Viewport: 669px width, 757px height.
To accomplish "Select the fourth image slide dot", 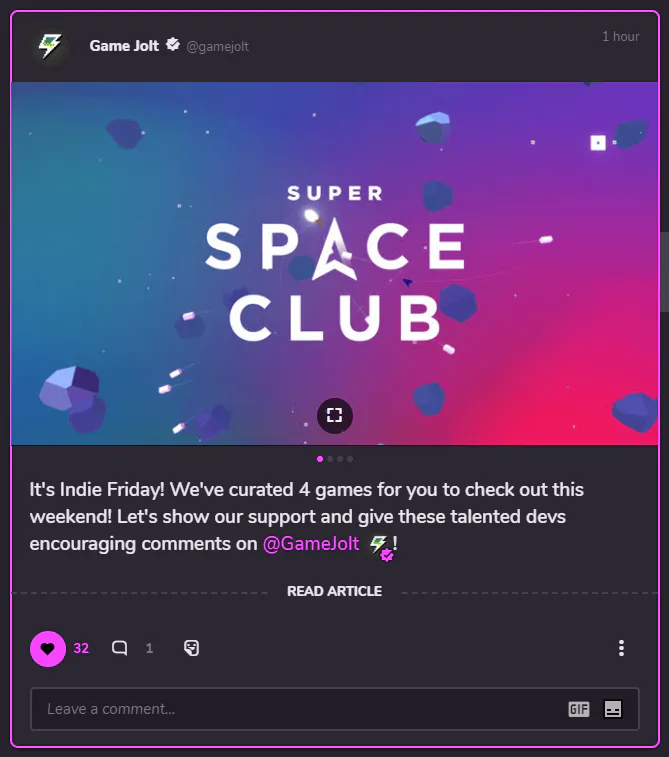I will coord(350,459).
